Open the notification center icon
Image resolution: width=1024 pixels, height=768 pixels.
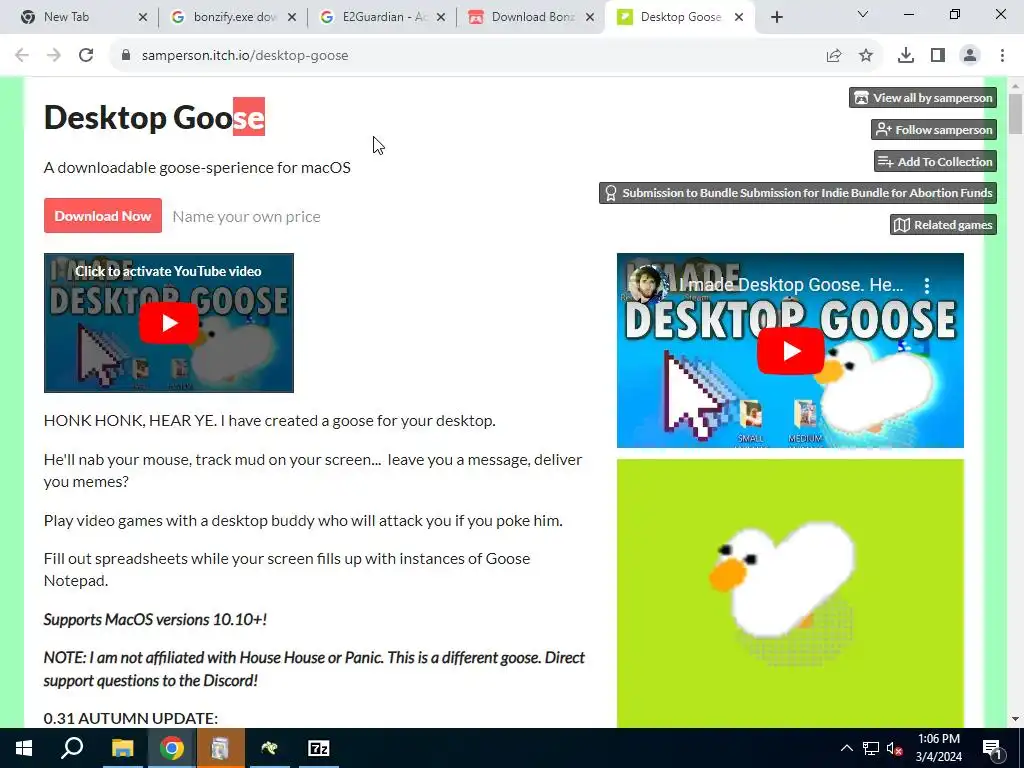(x=991, y=749)
